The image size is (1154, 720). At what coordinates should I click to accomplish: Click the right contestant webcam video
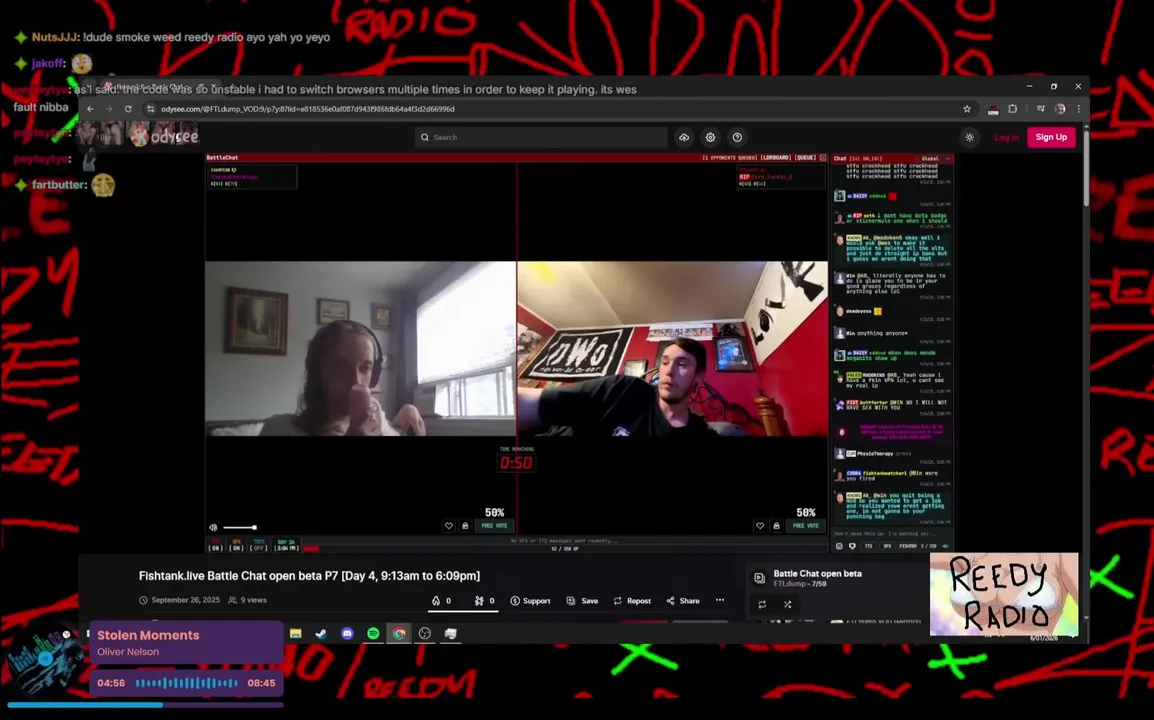pos(673,348)
